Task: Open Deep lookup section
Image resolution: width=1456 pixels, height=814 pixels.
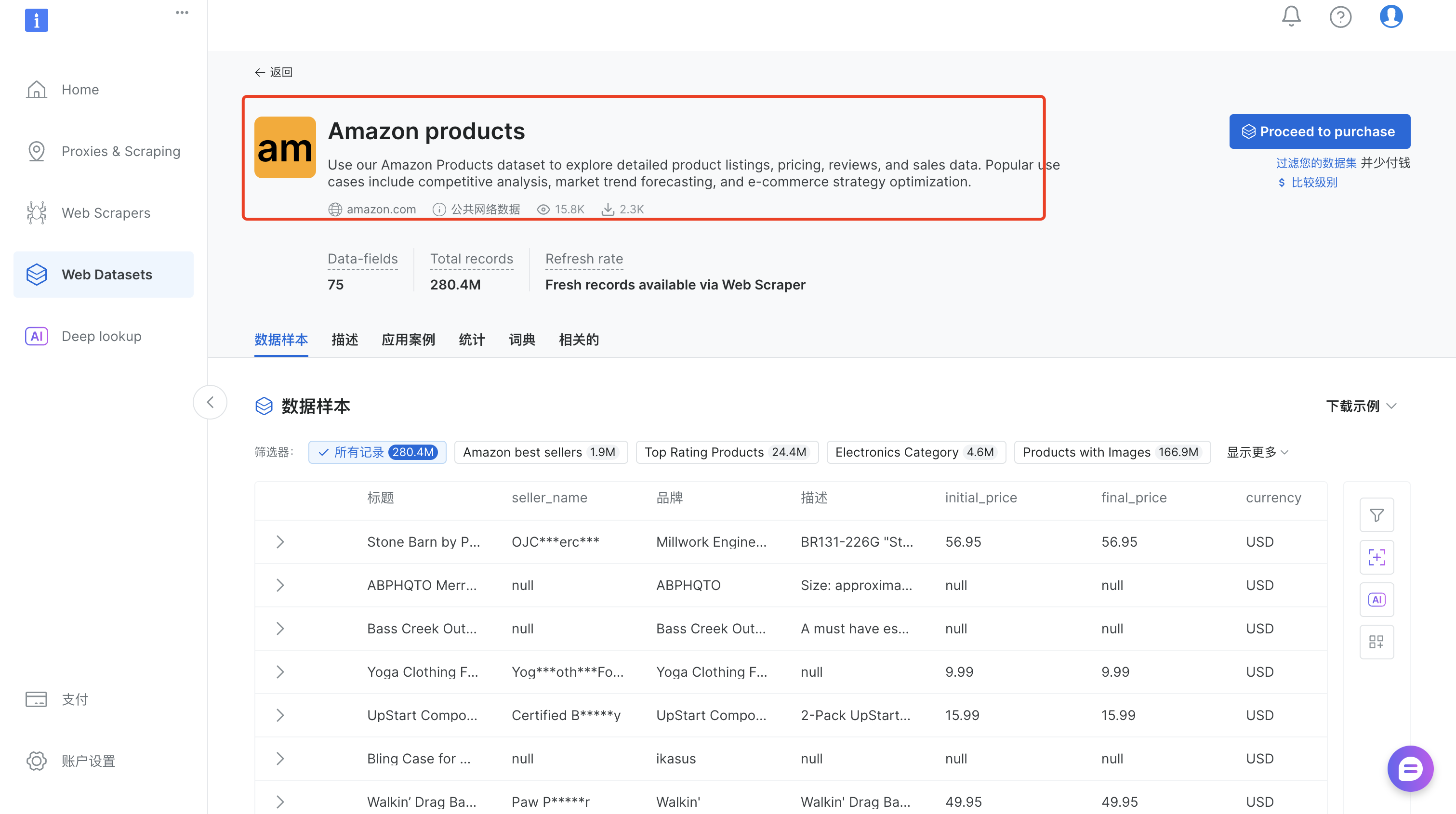Action: (104, 336)
